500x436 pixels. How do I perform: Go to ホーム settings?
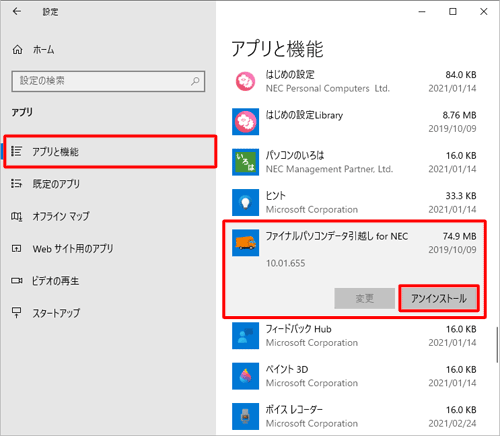pyautogui.click(x=108, y=50)
